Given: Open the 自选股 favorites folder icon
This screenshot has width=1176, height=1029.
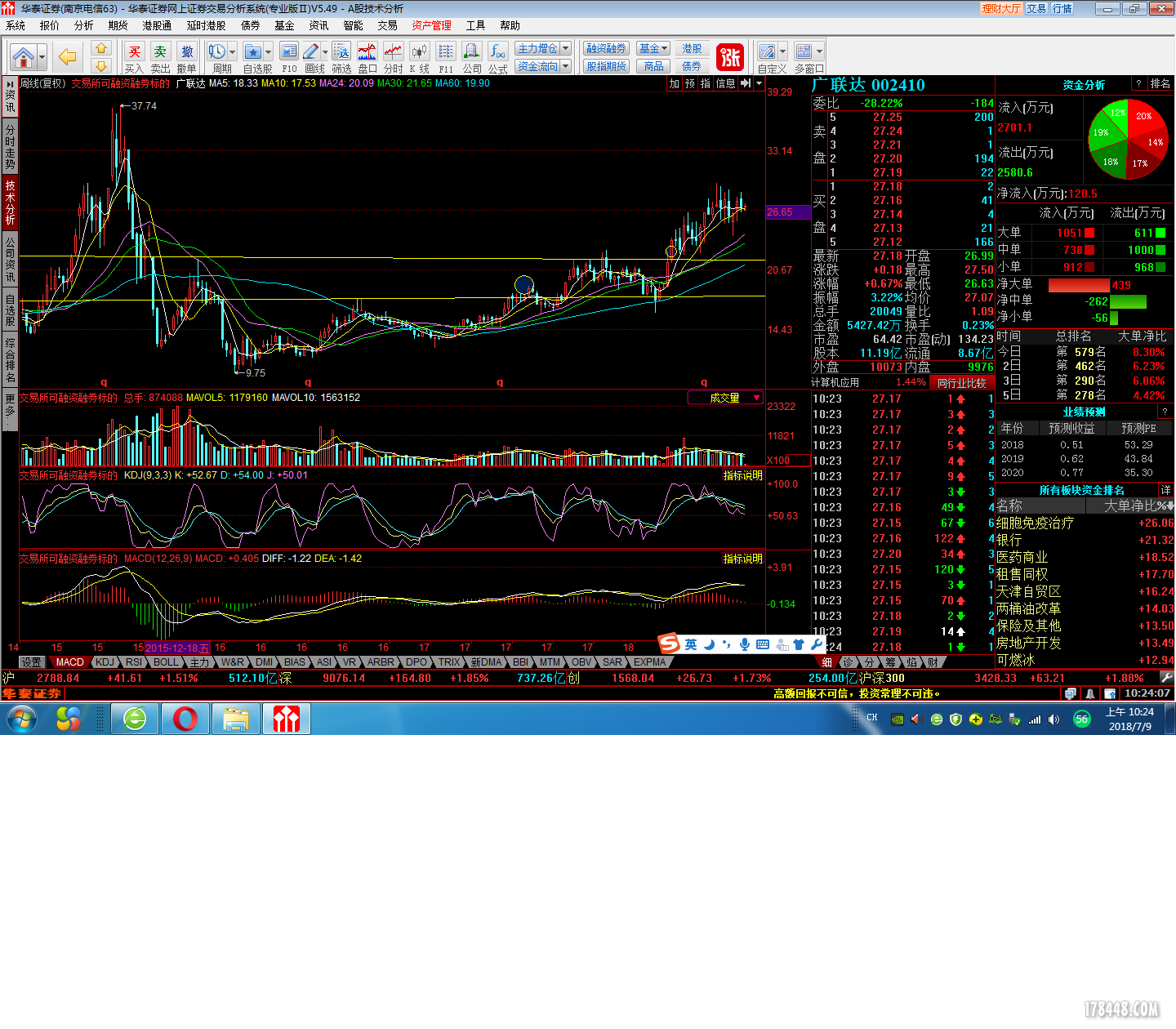Looking at the screenshot, I should [253, 52].
